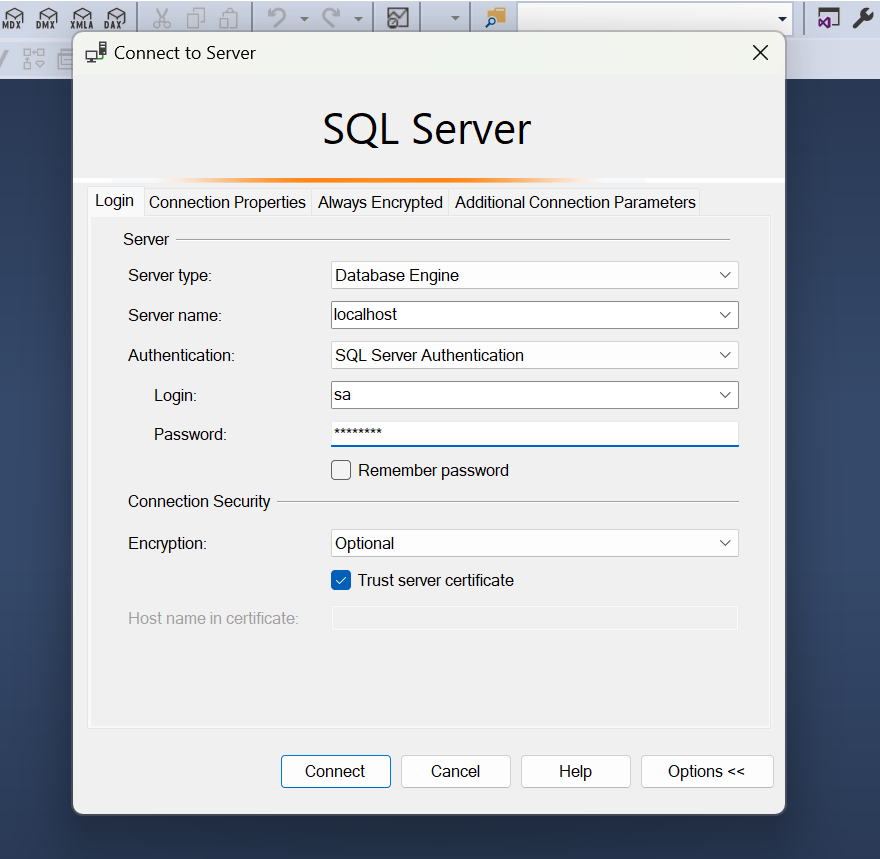Open the toolbar search combo box dropdown arrow
The width and height of the screenshot is (880, 859).
782,19
